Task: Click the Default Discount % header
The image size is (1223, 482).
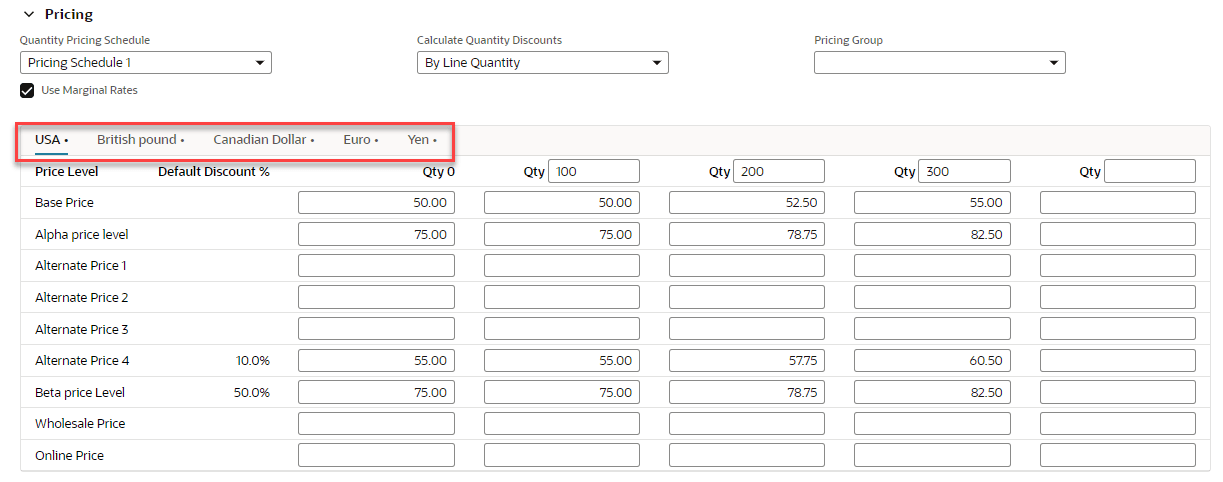Action: [214, 172]
